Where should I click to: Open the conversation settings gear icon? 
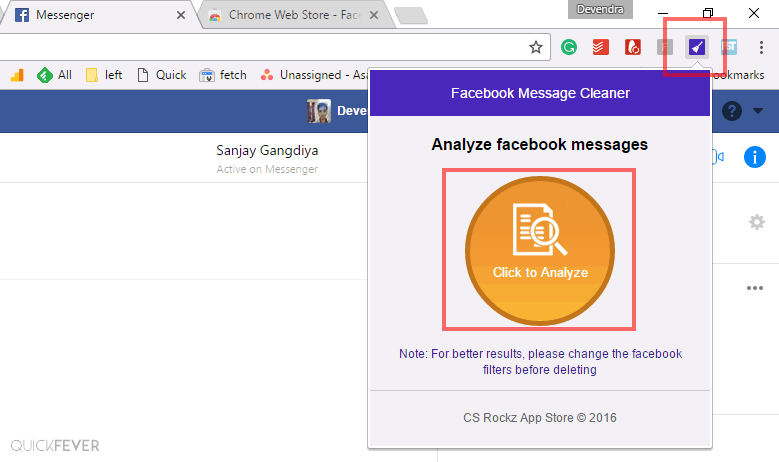pyautogui.click(x=757, y=222)
